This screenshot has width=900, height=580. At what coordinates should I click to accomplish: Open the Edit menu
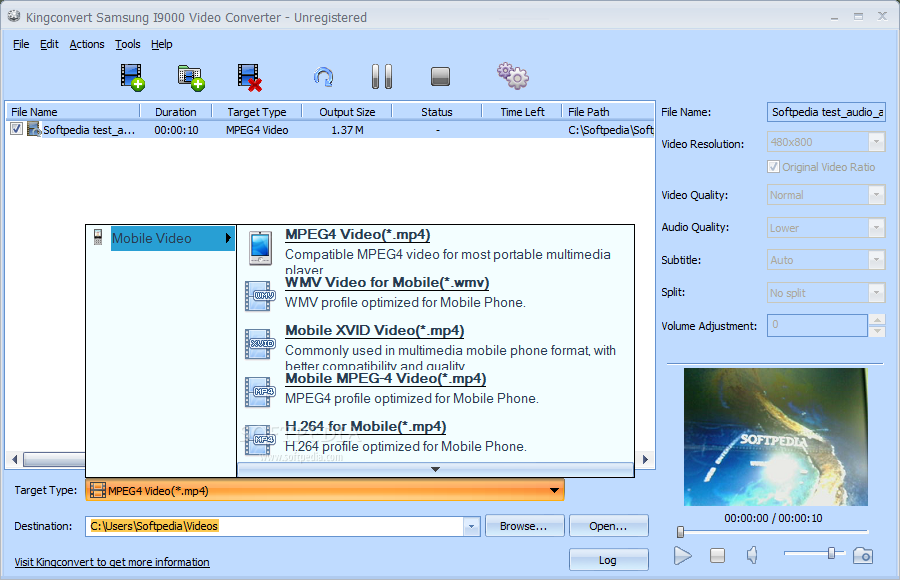point(49,44)
